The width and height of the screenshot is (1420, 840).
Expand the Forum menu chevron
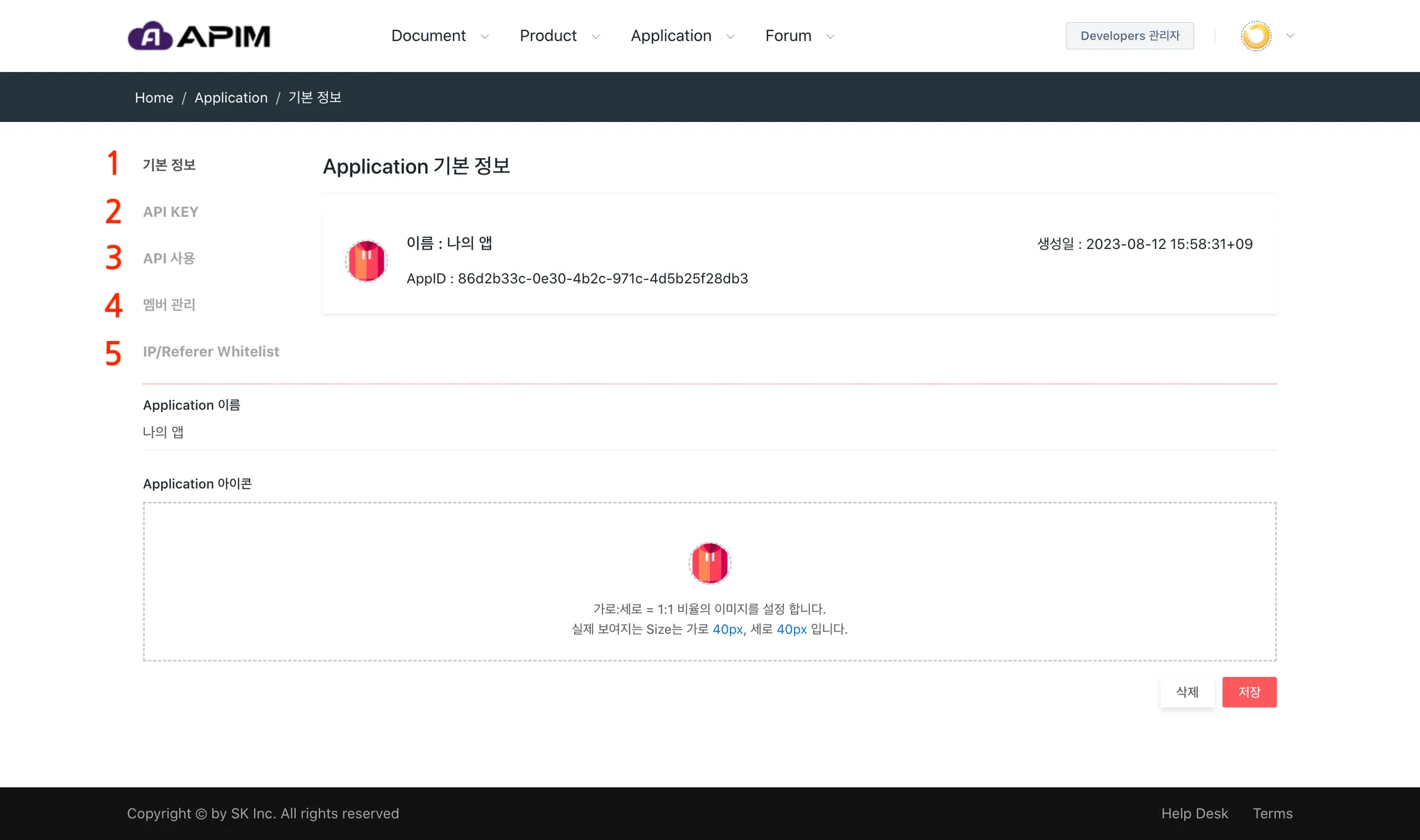click(830, 37)
